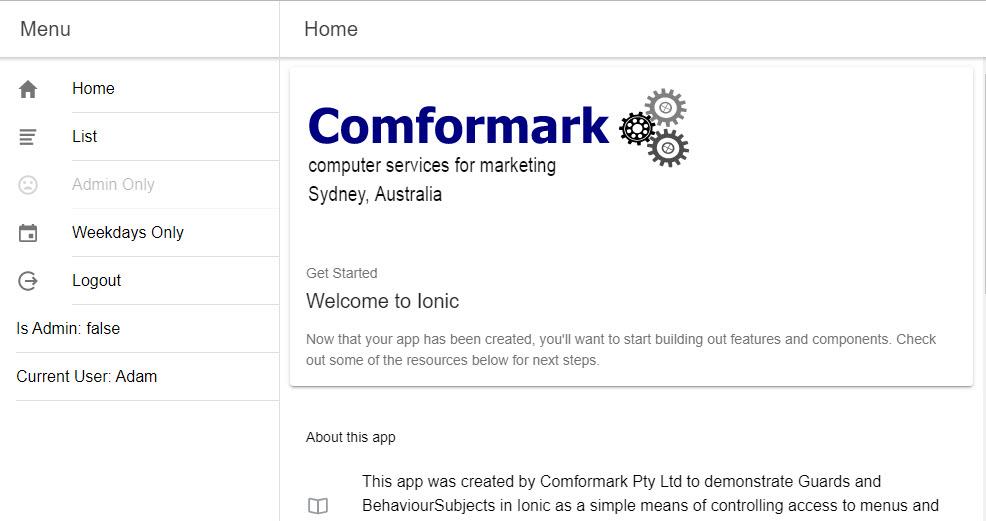Click the Comformark logo image

tap(499, 146)
